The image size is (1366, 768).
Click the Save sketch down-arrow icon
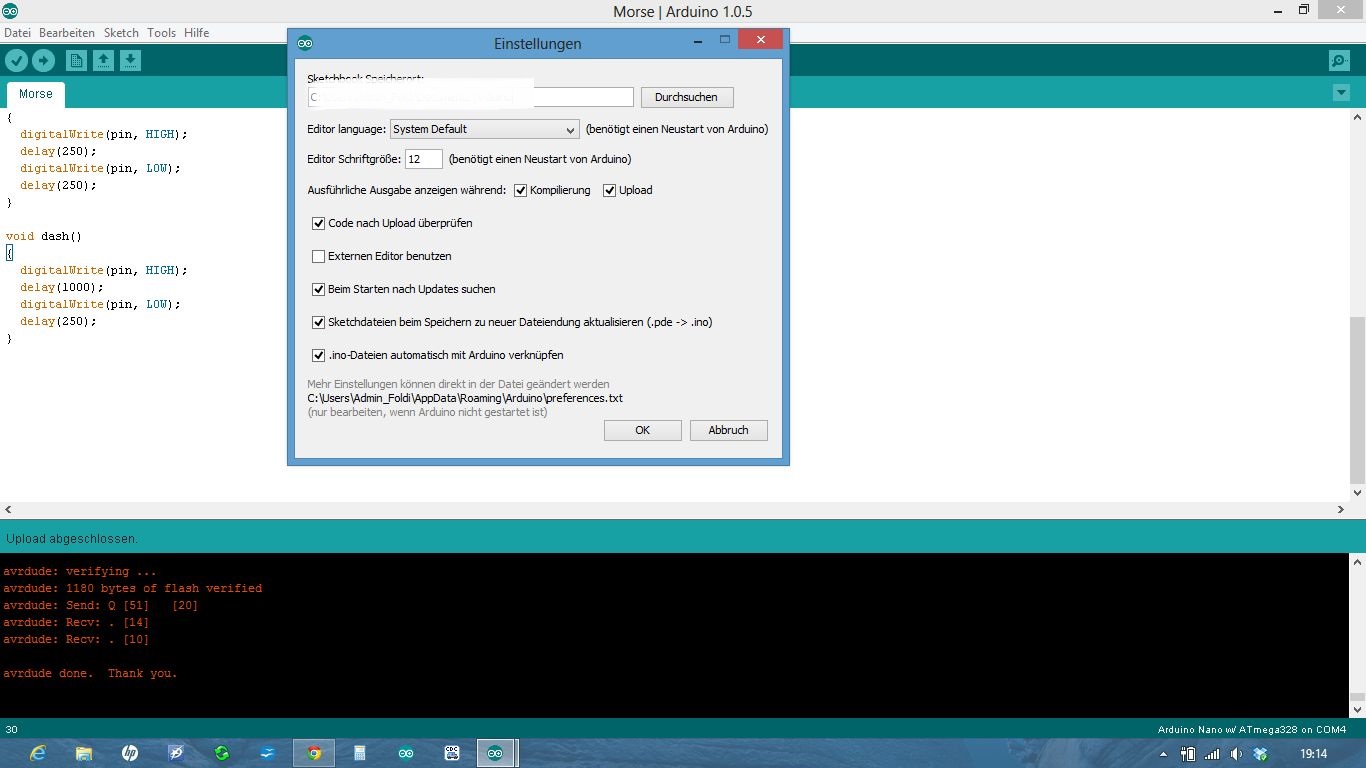pyautogui.click(x=130, y=61)
